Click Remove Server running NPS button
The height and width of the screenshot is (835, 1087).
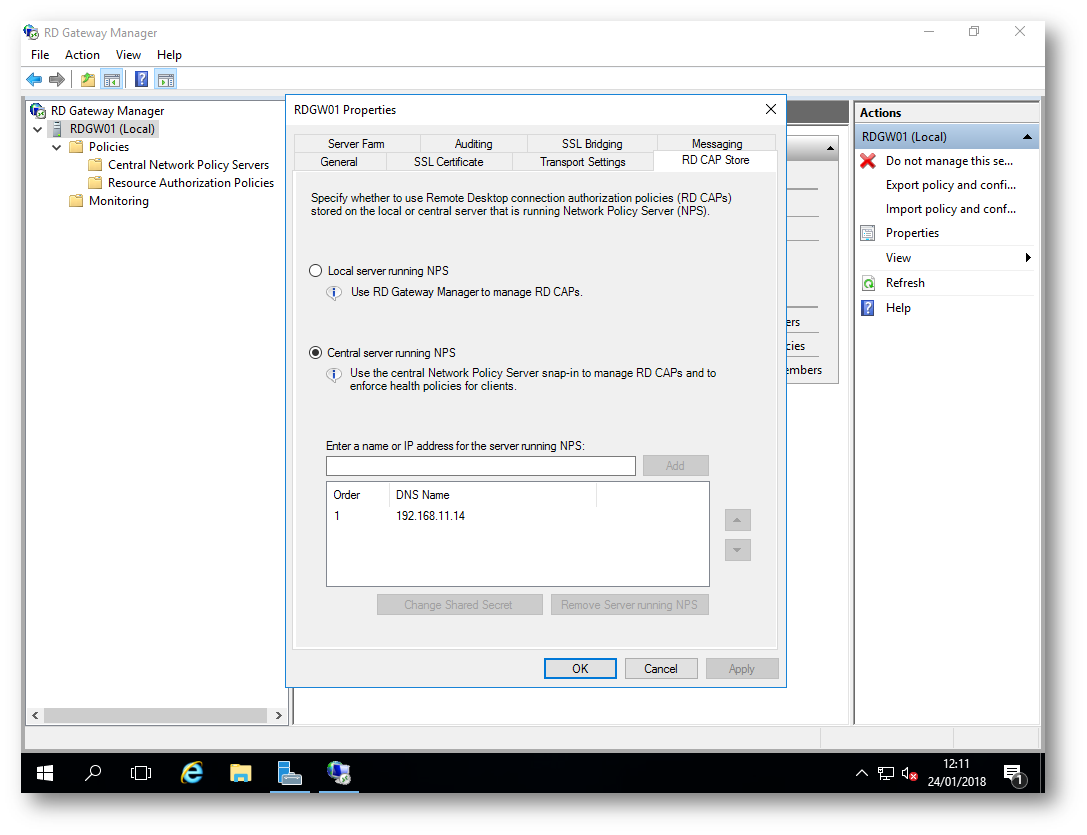629,605
